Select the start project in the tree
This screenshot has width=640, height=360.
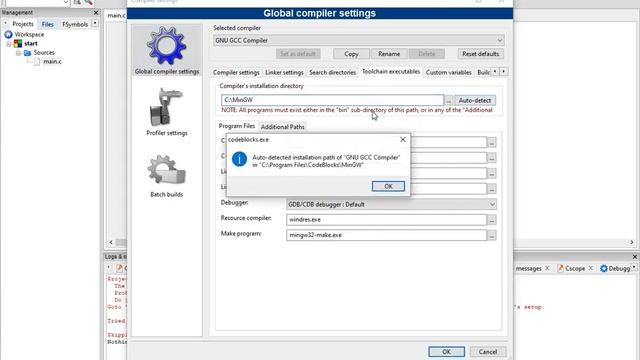coord(26,43)
